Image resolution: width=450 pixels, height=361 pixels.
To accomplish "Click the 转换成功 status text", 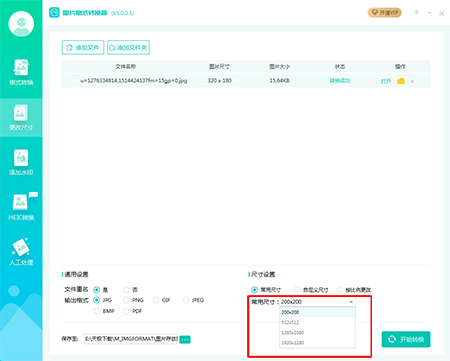I will tap(340, 81).
